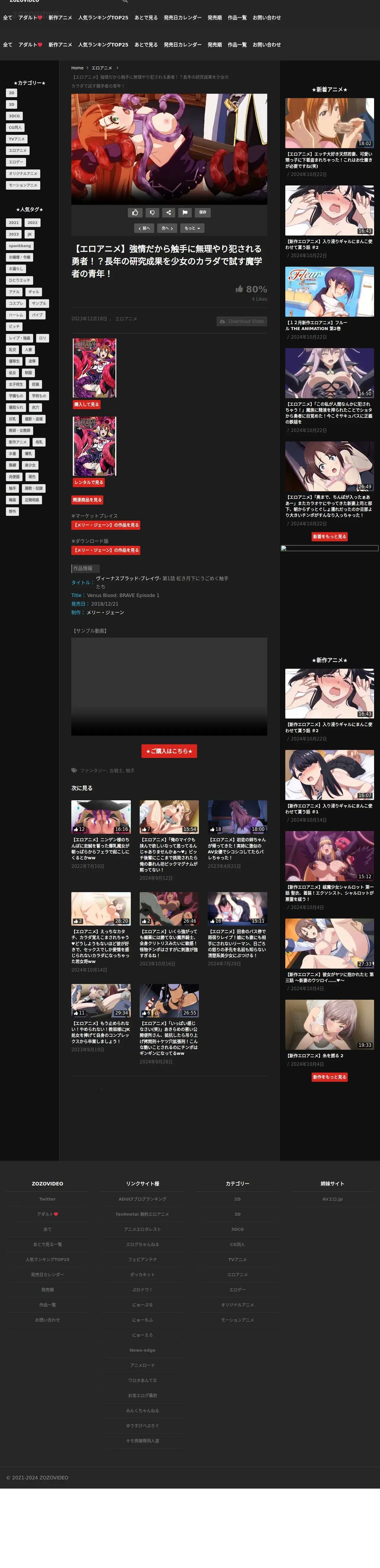Select the 3DCG tag in the sidebar category list

[x=14, y=116]
